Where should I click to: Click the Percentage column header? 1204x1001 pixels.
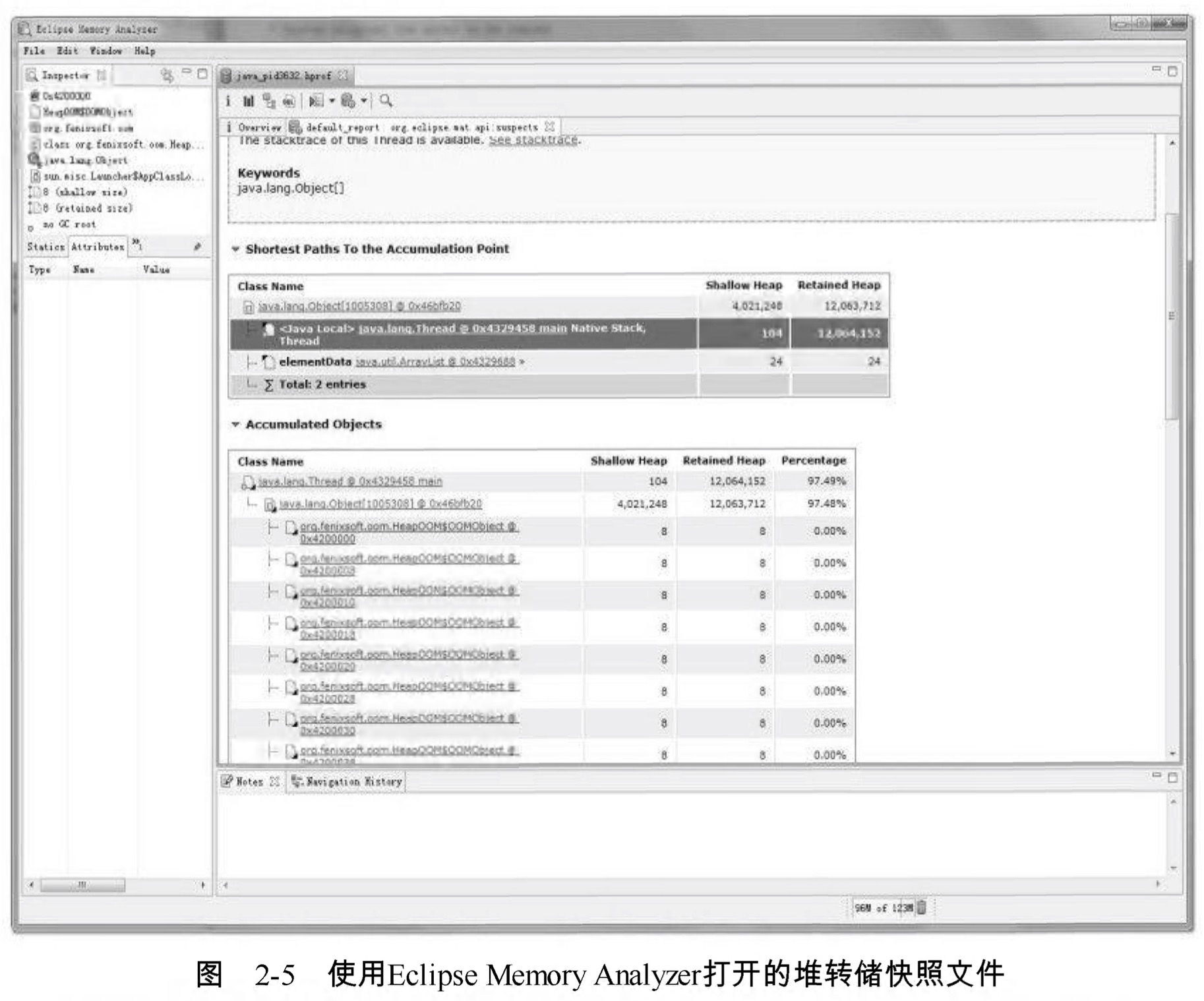pos(813,460)
